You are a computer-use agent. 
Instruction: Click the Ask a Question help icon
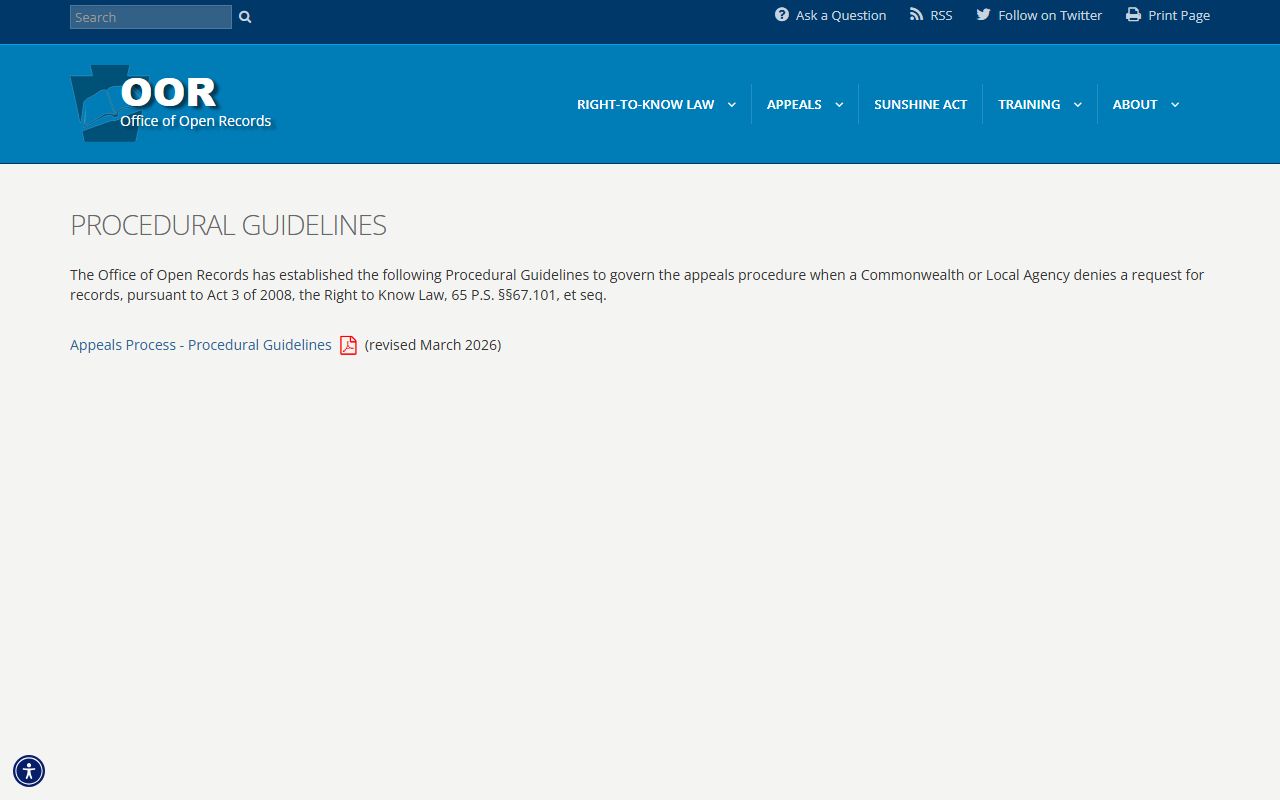[782, 15]
